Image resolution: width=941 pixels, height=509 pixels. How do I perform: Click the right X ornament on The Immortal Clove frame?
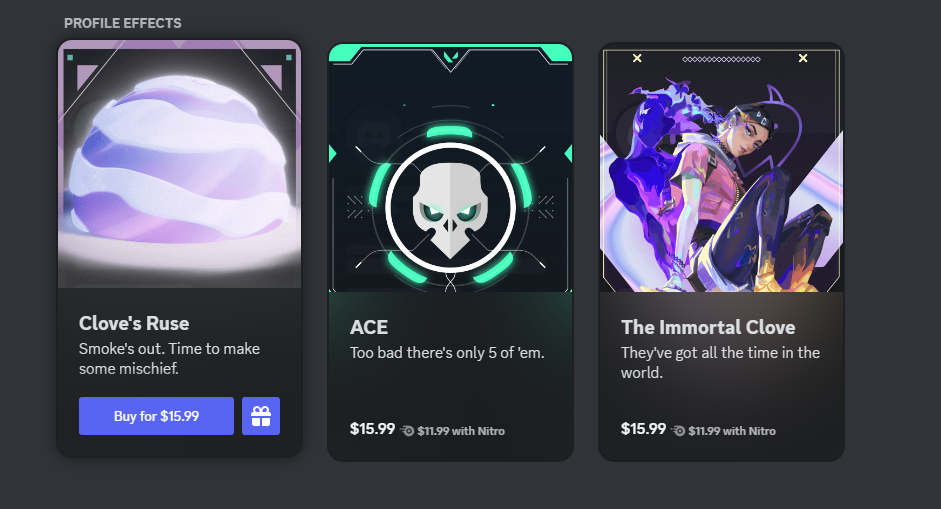pos(803,58)
